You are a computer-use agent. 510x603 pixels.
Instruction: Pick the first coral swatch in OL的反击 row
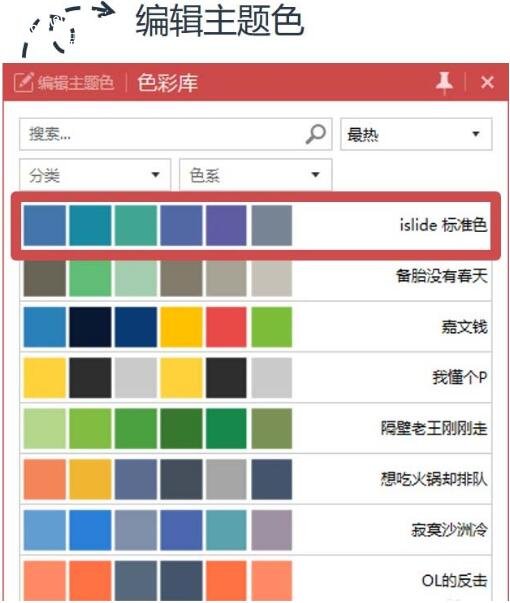pyautogui.click(x=45, y=581)
